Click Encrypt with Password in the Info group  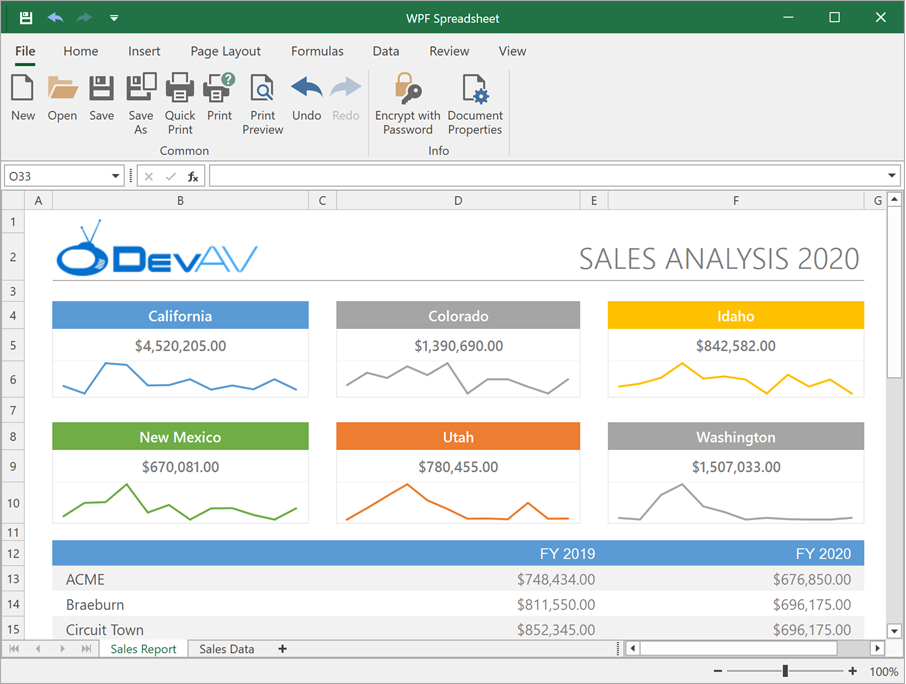pyautogui.click(x=407, y=95)
